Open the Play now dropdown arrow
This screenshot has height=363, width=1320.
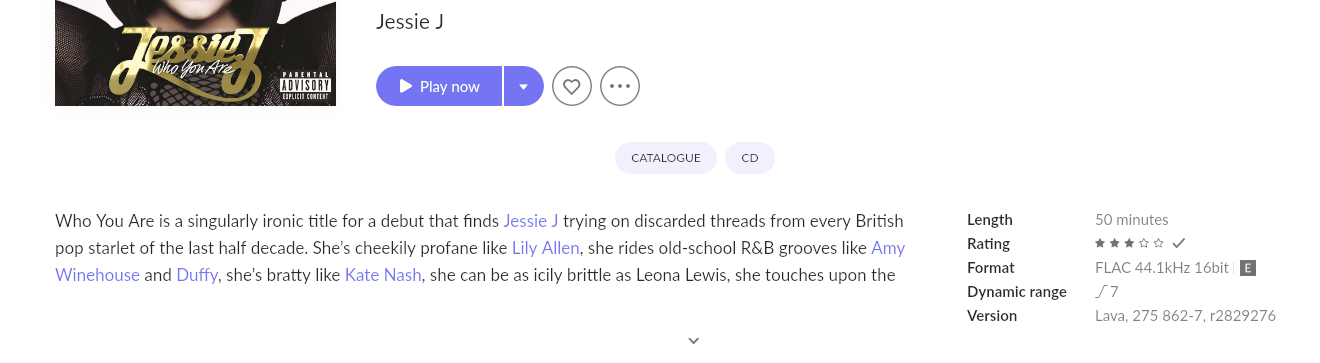(523, 86)
